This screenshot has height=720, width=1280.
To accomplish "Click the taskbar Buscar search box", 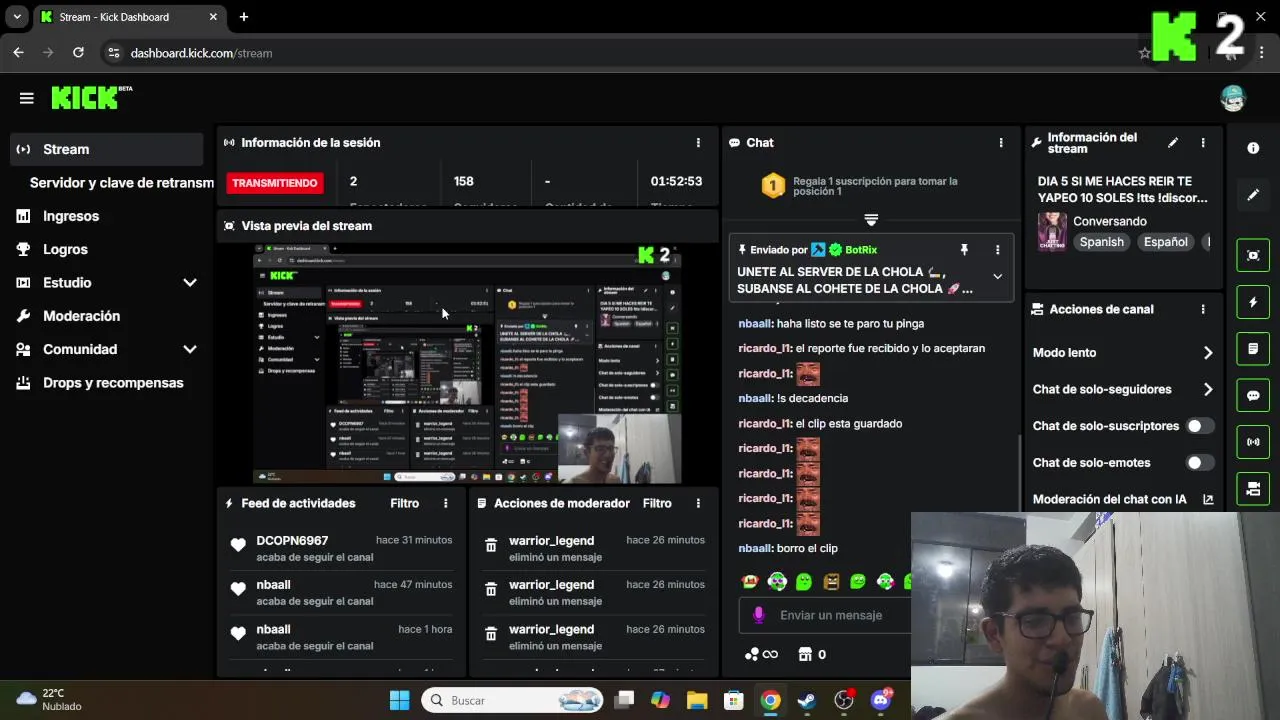I will pos(513,700).
